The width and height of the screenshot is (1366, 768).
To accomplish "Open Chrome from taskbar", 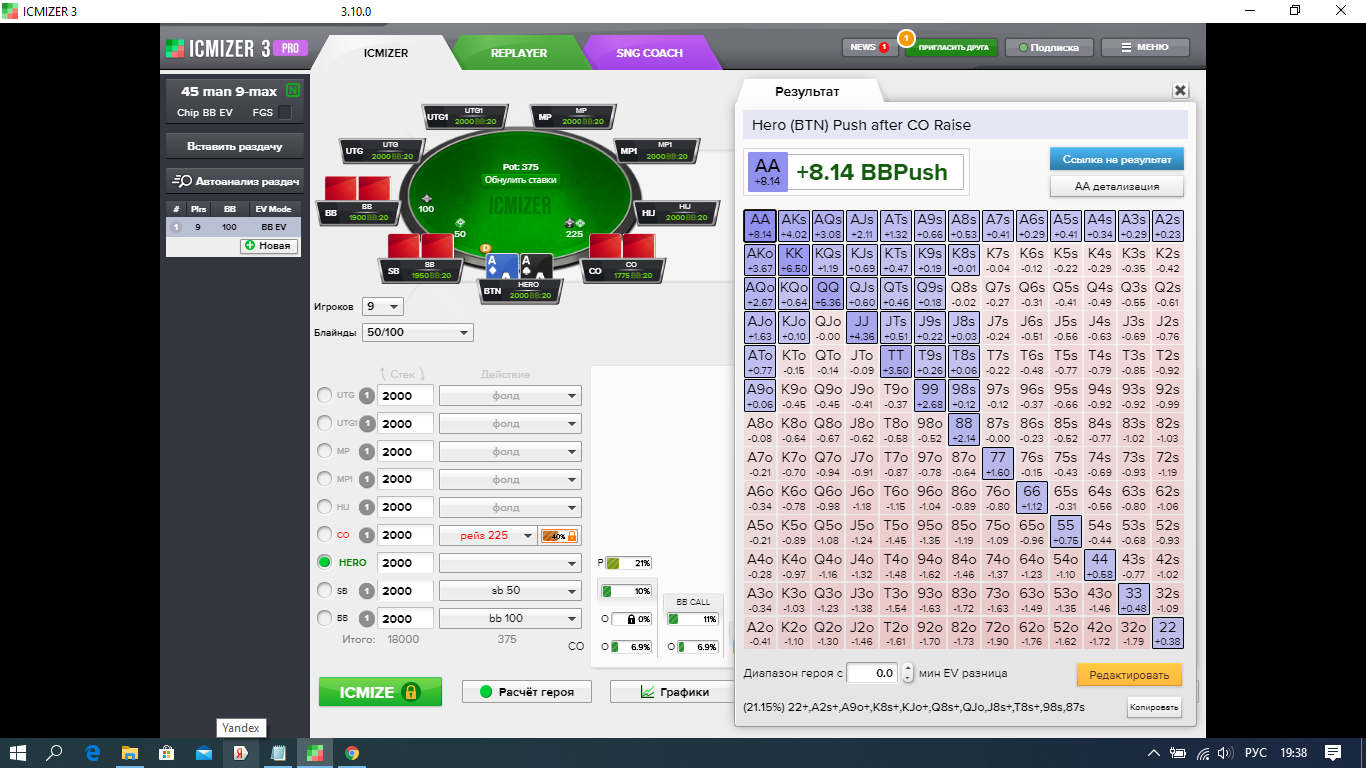I will pyautogui.click(x=352, y=753).
